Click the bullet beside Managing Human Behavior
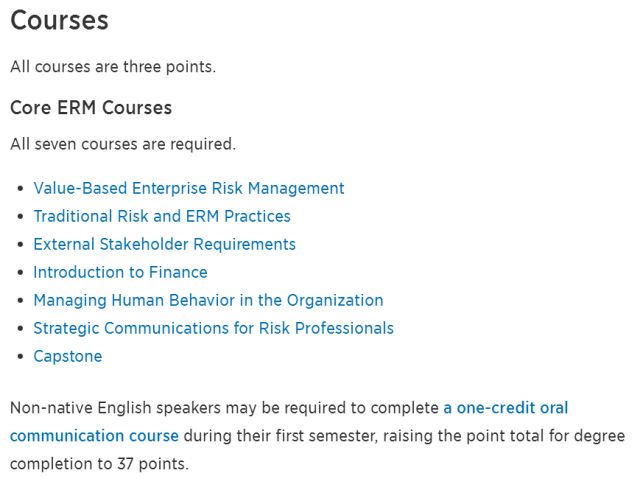Screen dimensions: 640x487 point(21,301)
